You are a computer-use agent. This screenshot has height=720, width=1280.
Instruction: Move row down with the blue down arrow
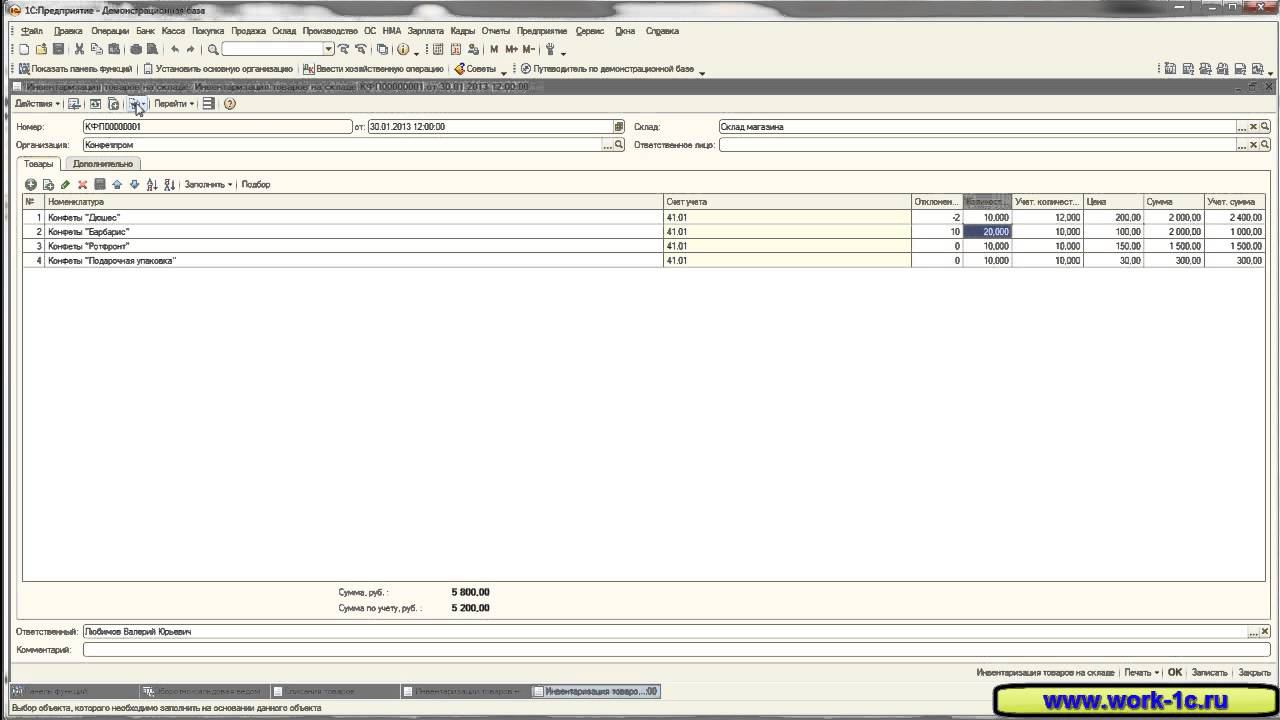(135, 184)
